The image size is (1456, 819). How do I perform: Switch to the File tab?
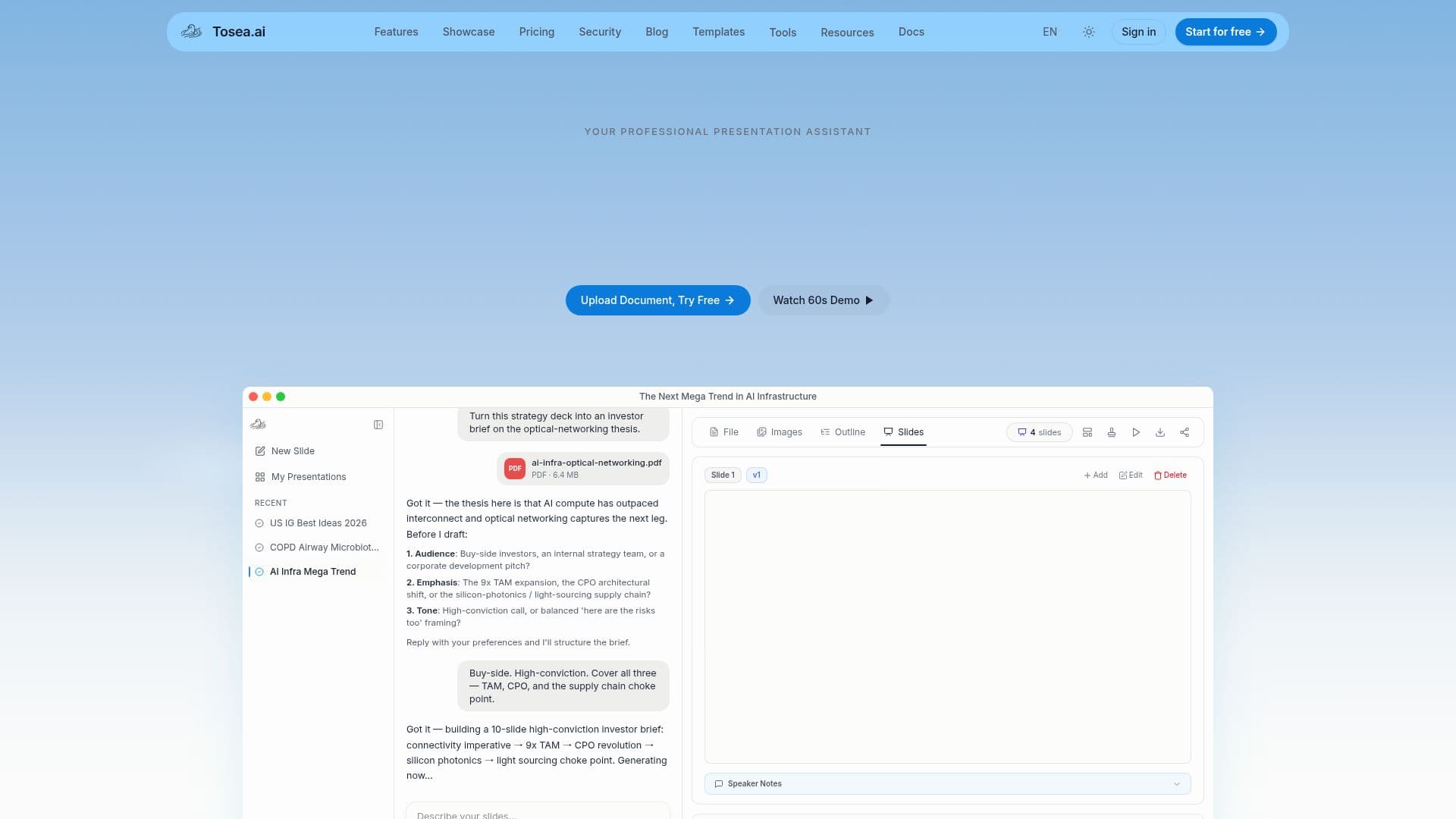(x=723, y=432)
